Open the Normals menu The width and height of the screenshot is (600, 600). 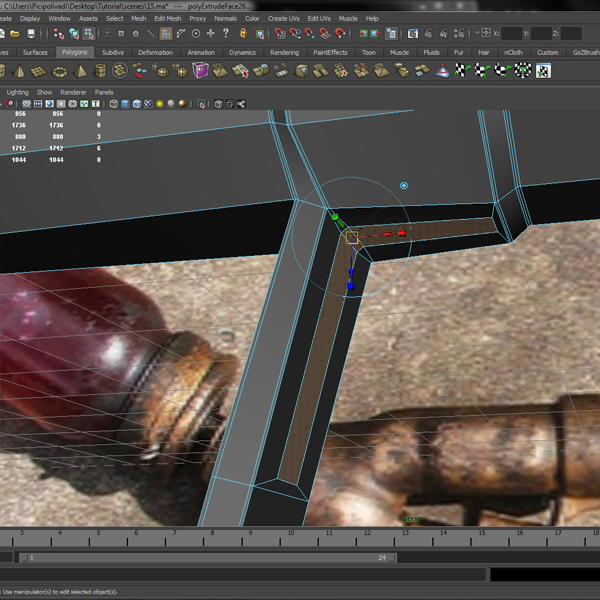pyautogui.click(x=225, y=18)
